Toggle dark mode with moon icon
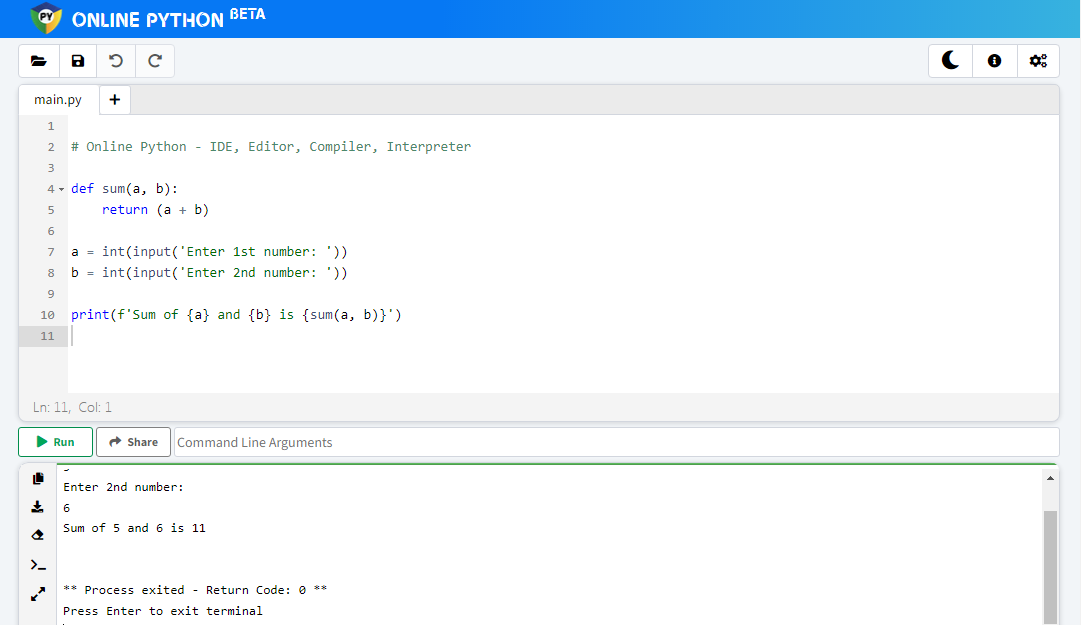This screenshot has width=1081, height=625. 950,61
